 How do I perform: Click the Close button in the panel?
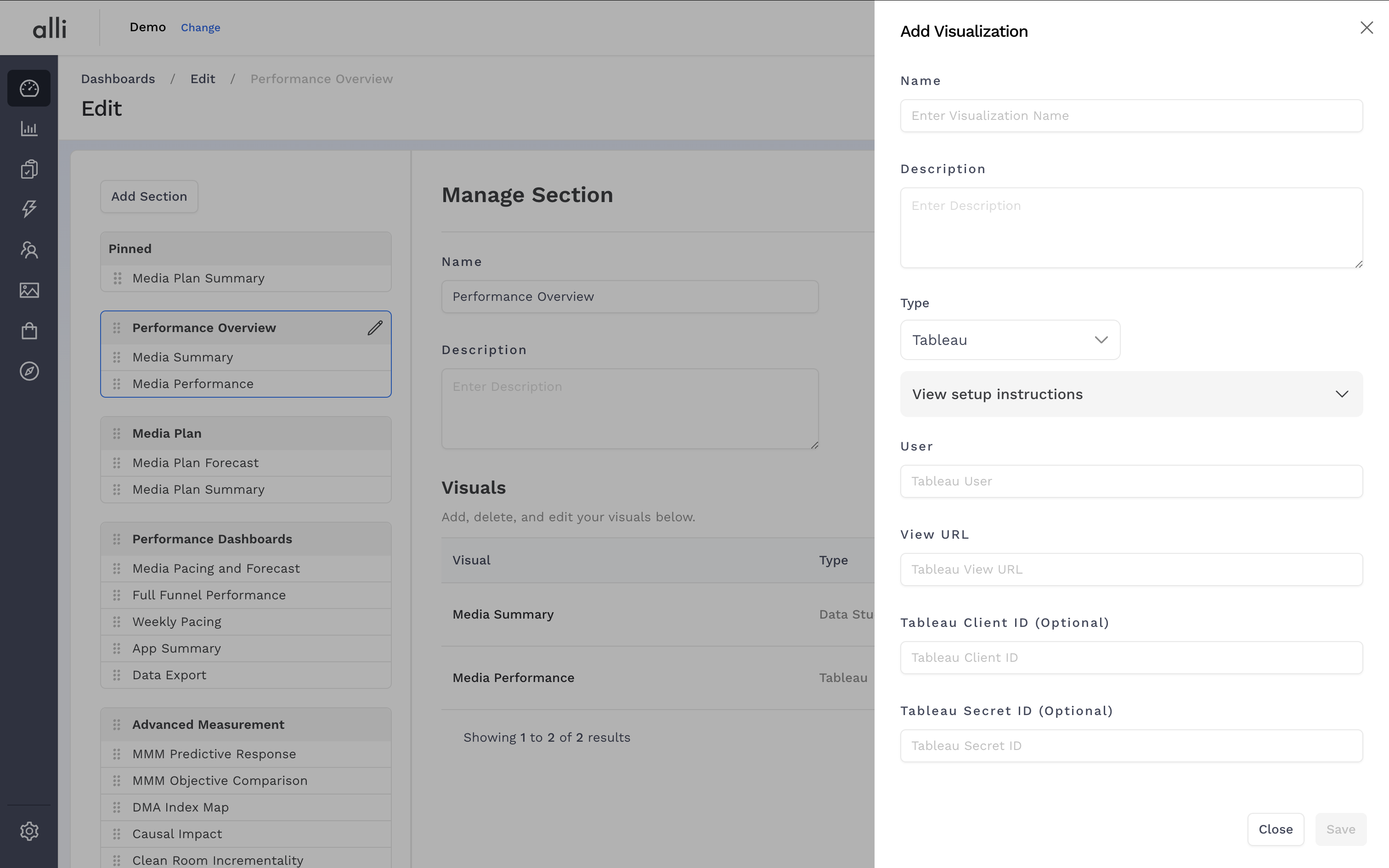click(1275, 829)
